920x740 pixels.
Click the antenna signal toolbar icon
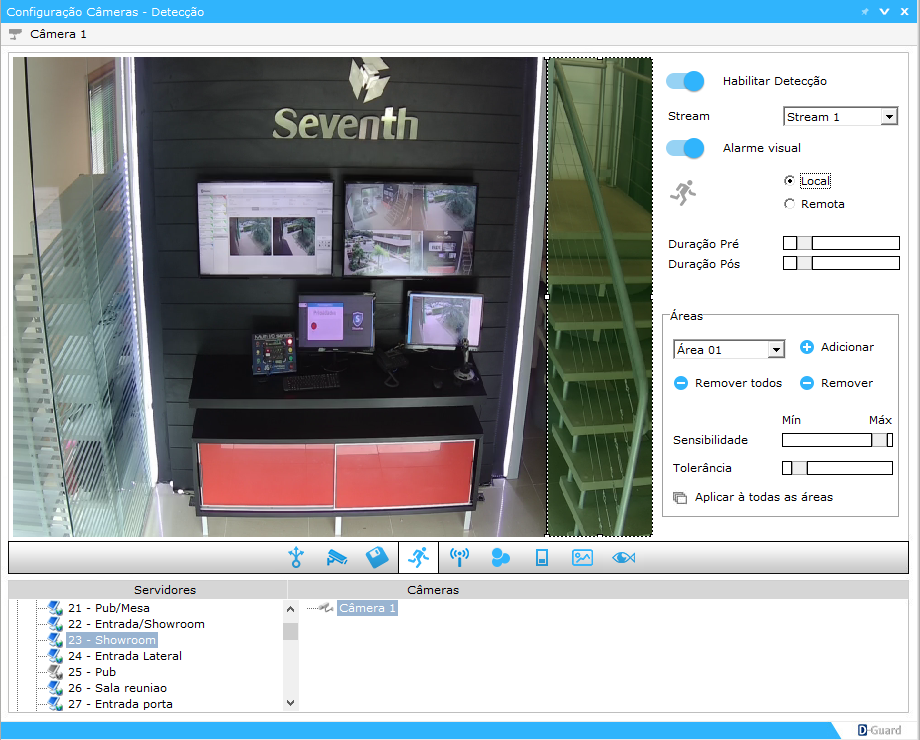(x=459, y=558)
